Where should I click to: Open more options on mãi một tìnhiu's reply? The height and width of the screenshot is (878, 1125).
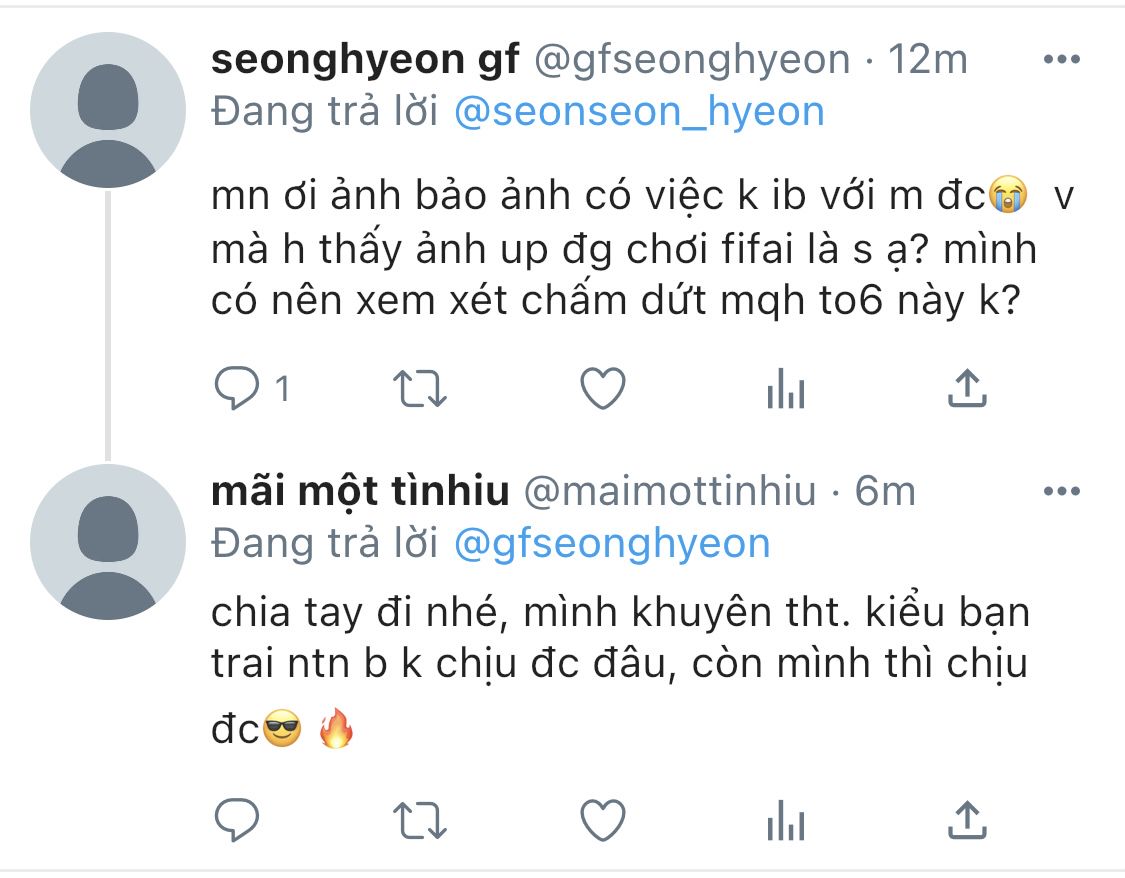(x=1061, y=492)
